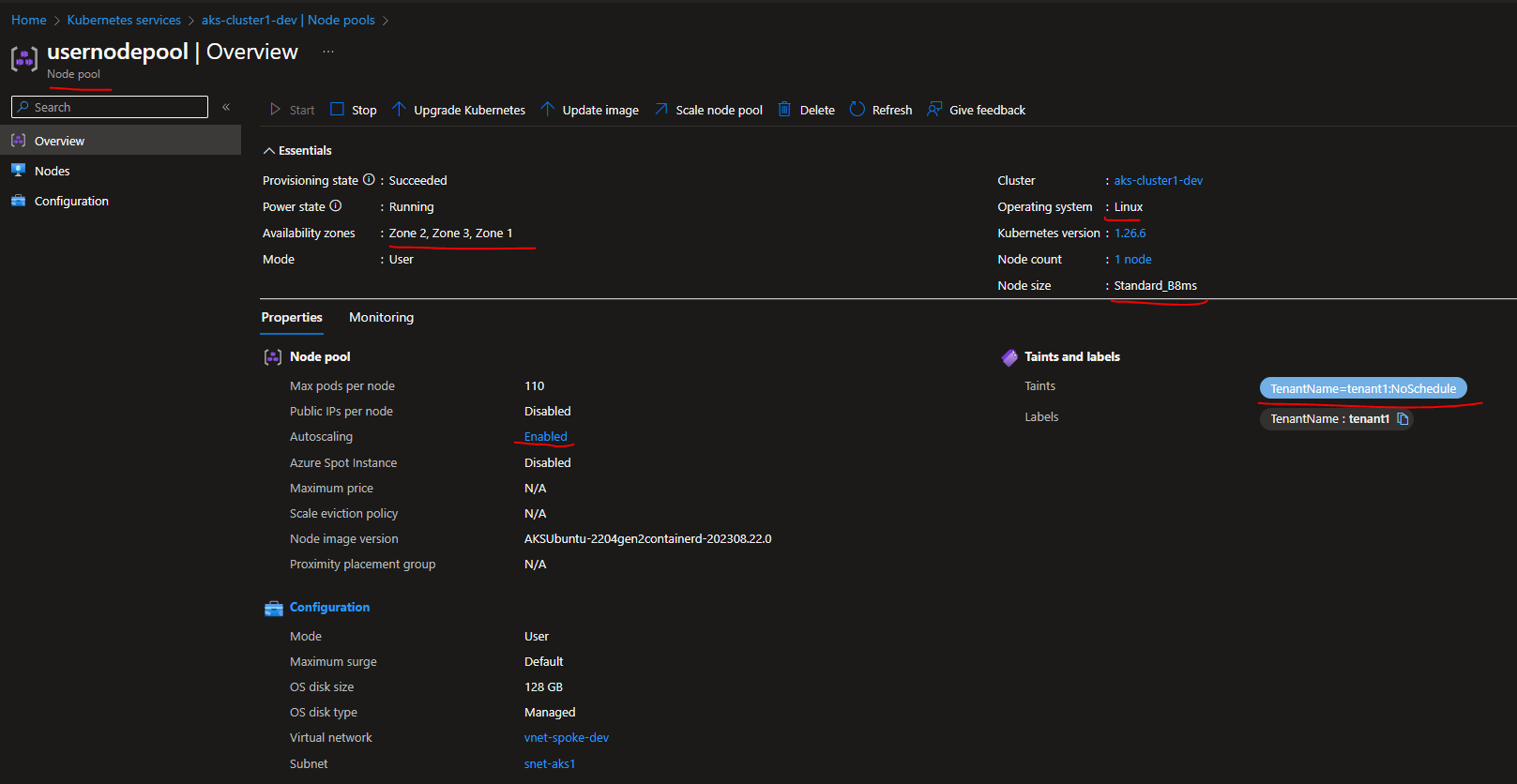Viewport: 1517px width, 784px height.
Task: Click the Zone 2, Zone 3, Zone 1 value
Action: coord(450,233)
